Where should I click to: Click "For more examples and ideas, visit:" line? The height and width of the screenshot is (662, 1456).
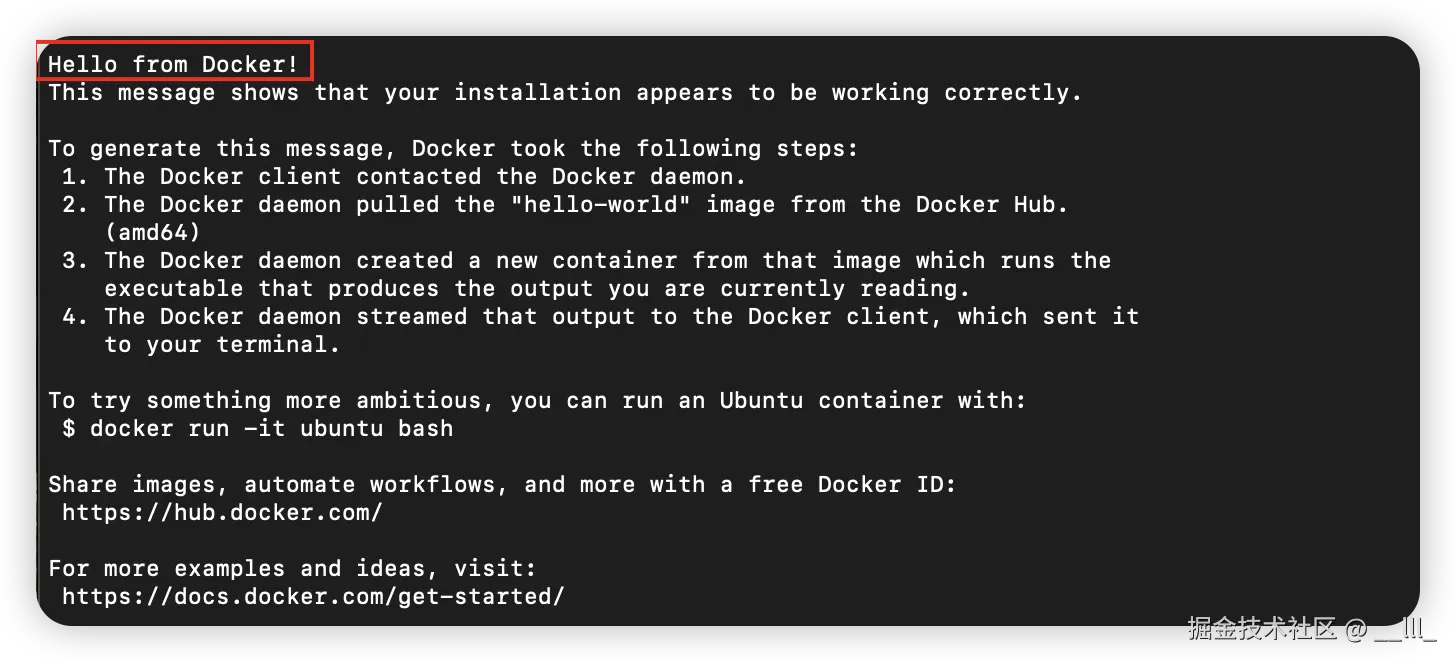pyautogui.click(x=292, y=569)
